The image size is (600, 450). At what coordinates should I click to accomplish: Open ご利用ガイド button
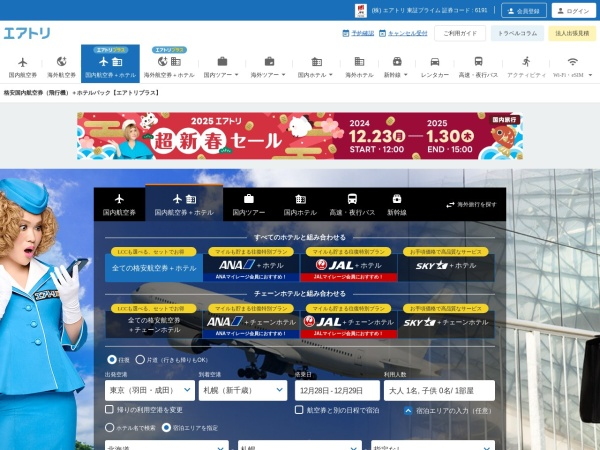[x=460, y=33]
